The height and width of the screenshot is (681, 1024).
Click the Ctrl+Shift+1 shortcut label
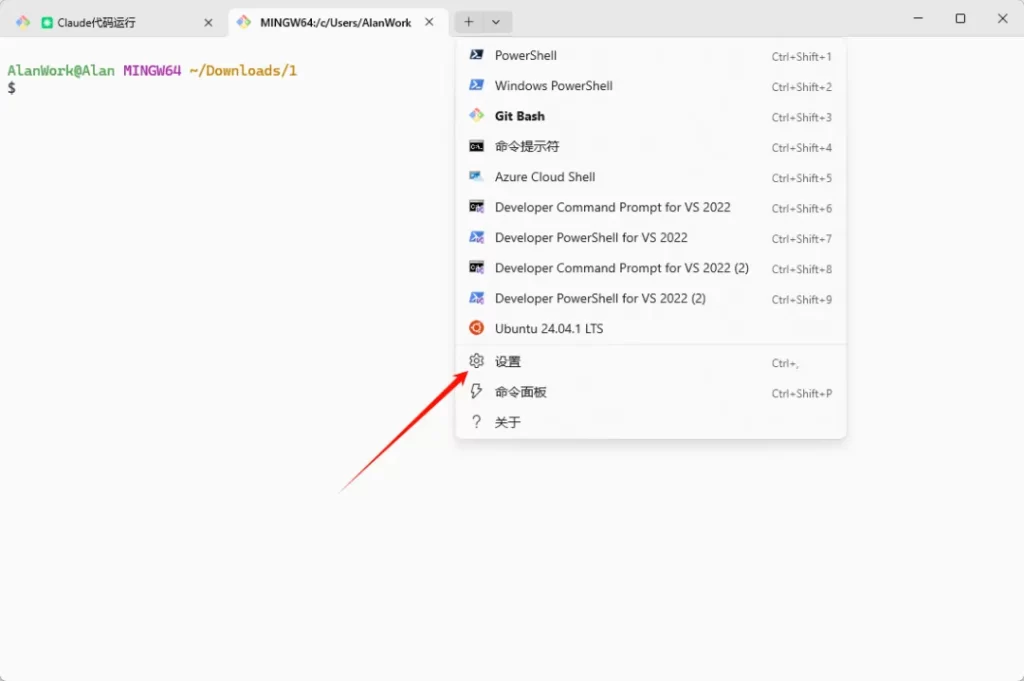tap(801, 57)
